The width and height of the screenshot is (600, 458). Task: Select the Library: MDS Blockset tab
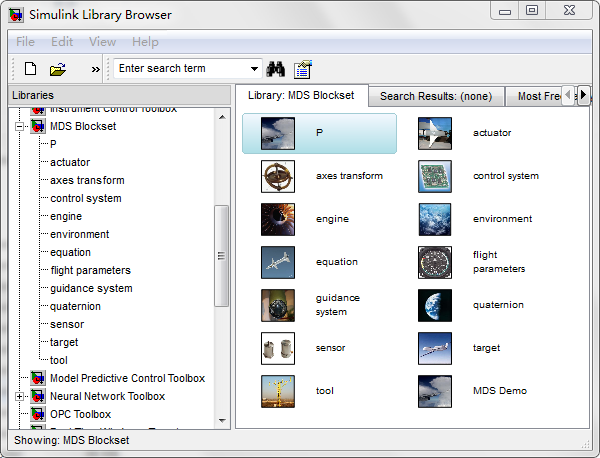tap(301, 95)
